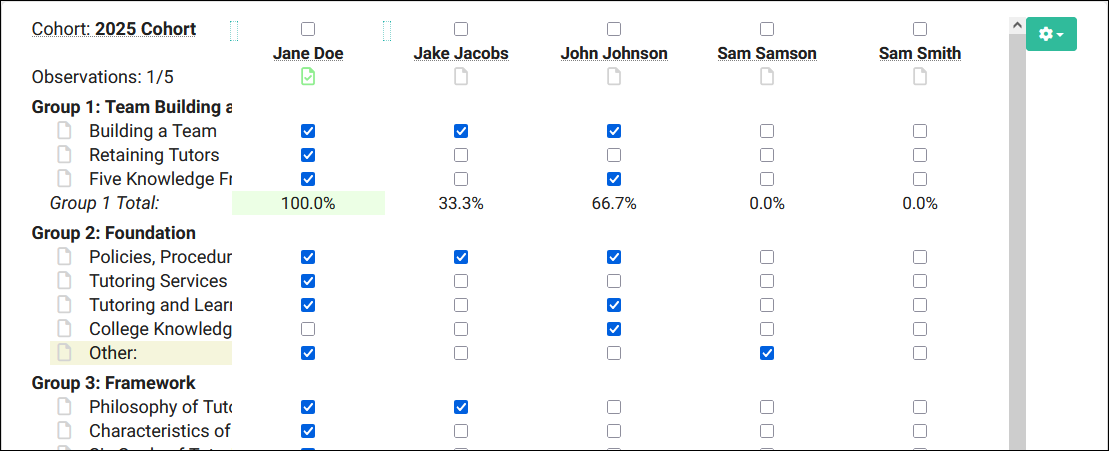Uncheck Other for Sam Samson
The height and width of the screenshot is (451, 1109).
(767, 353)
